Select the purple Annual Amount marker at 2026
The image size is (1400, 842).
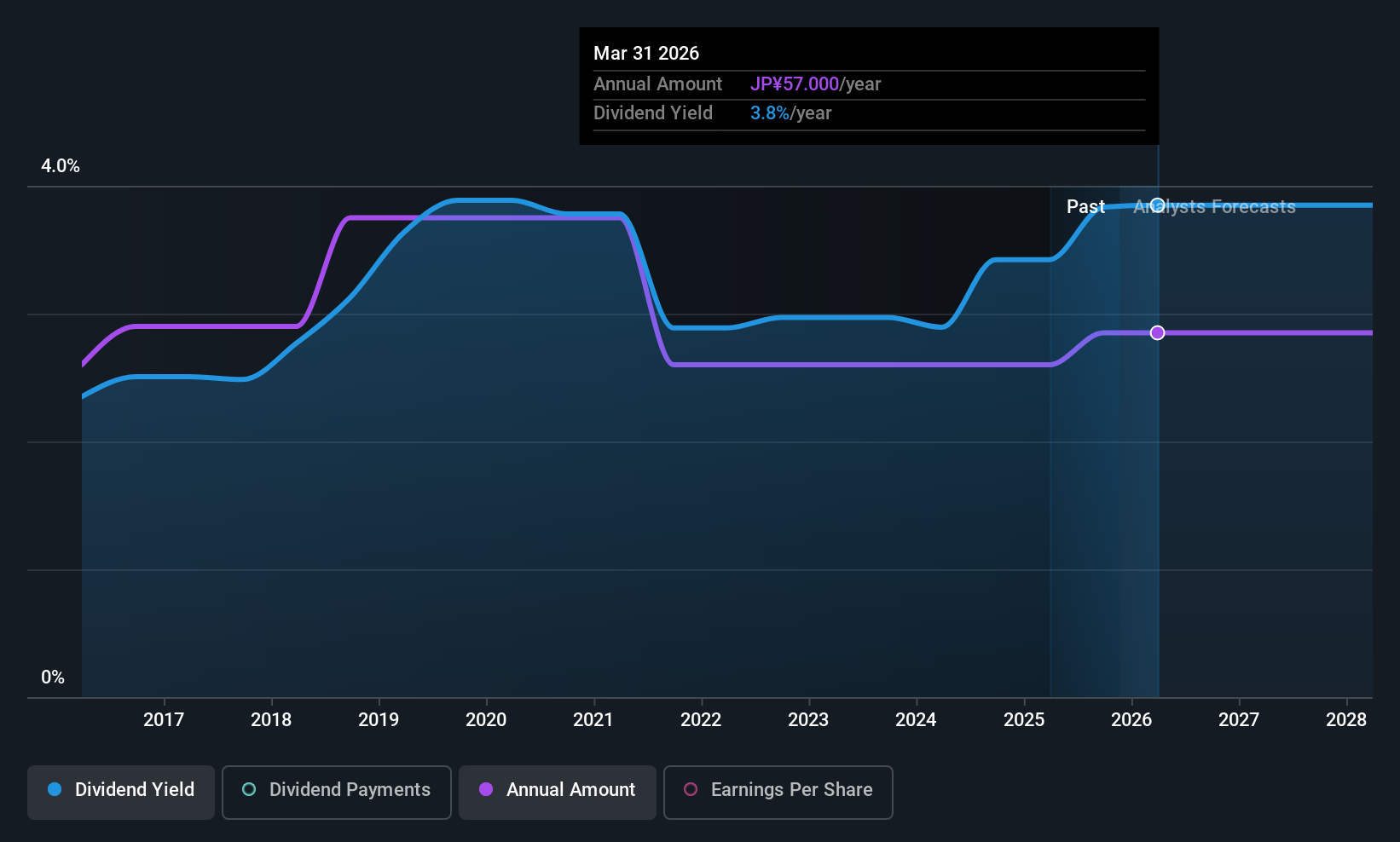point(1157,333)
